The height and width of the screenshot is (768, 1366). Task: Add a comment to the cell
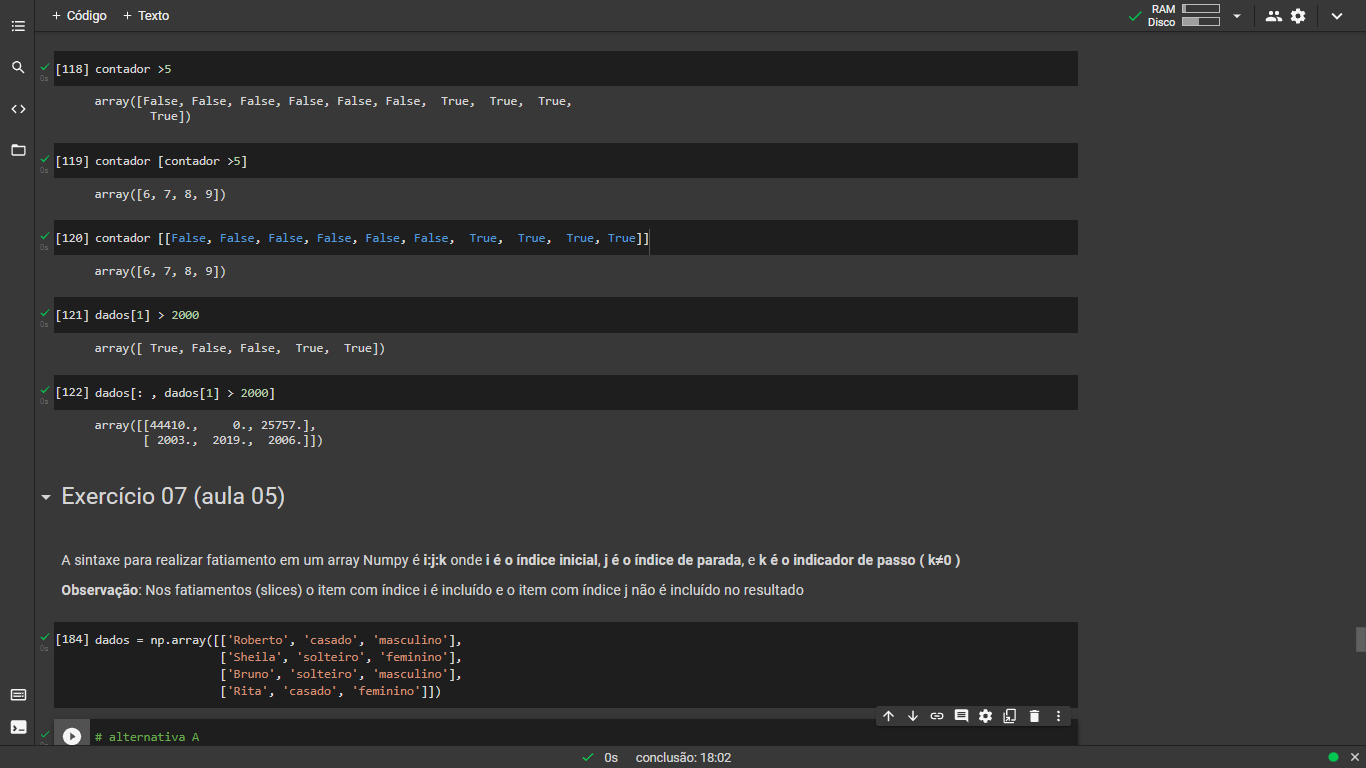tap(961, 716)
